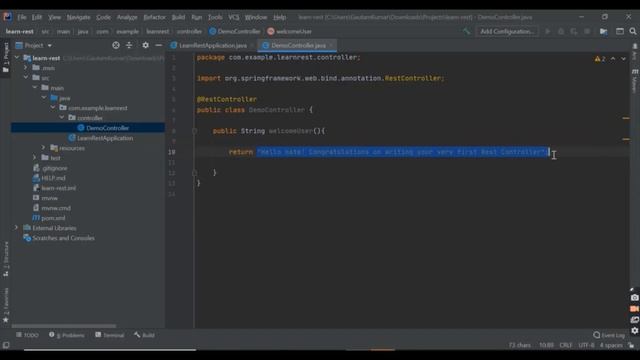This screenshot has width=640, height=360.
Task: Open the VCS menu
Action: [x=233, y=17]
